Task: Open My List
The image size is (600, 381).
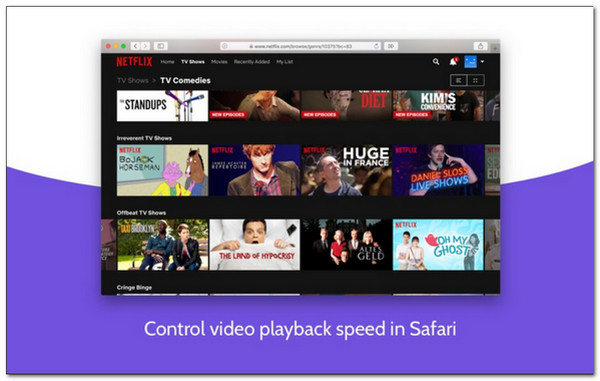Action: (x=285, y=62)
